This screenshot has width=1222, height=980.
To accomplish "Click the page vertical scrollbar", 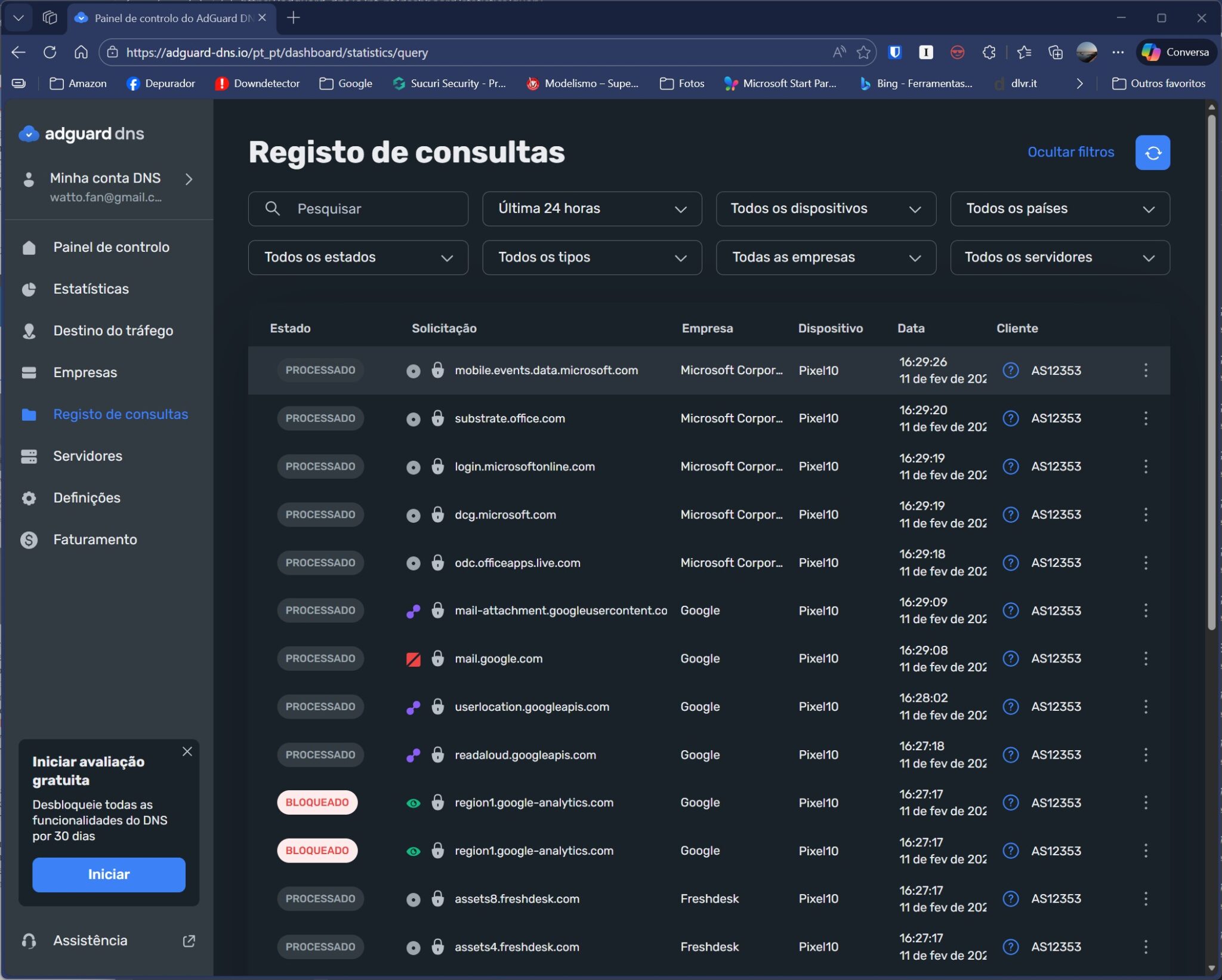I will click(1211, 370).
